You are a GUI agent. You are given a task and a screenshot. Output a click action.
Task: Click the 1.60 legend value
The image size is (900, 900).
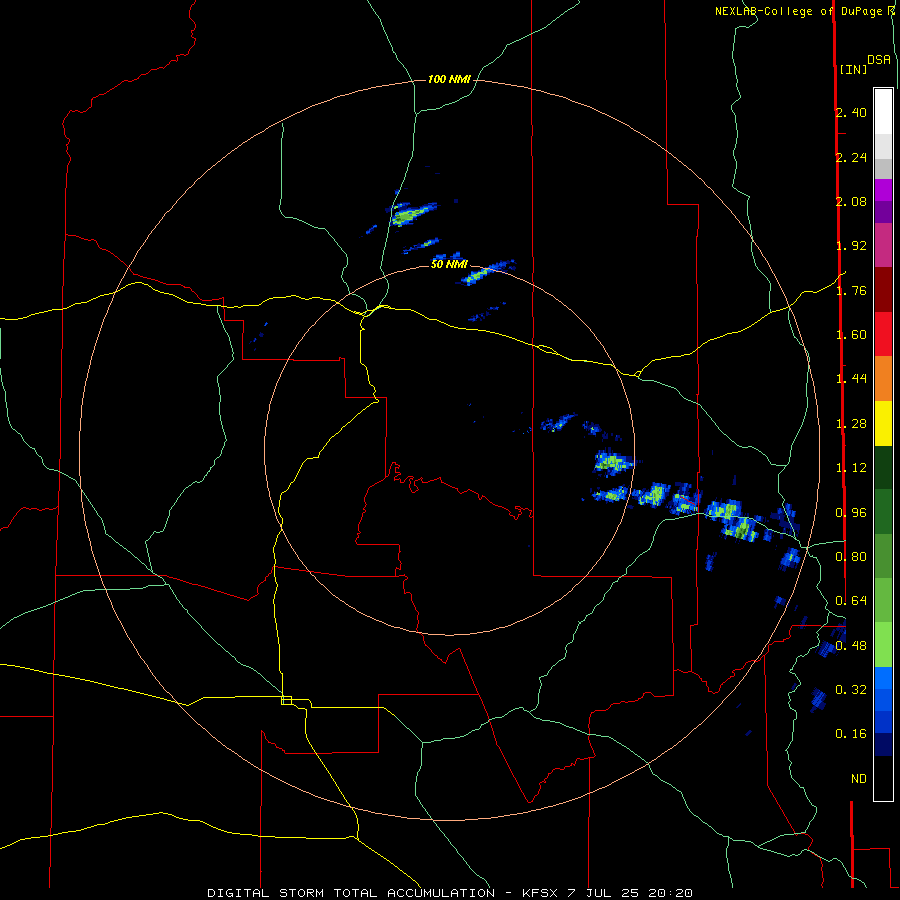pyautogui.click(x=851, y=335)
